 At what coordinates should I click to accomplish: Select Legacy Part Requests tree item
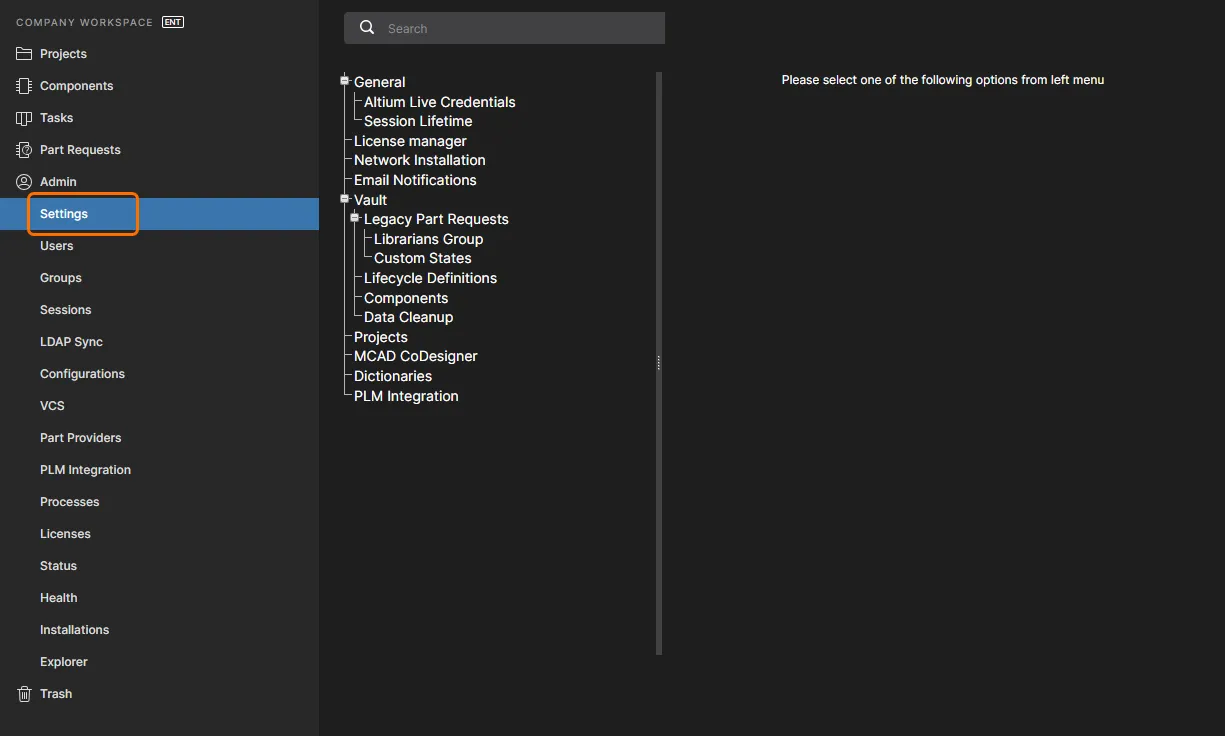(x=436, y=219)
